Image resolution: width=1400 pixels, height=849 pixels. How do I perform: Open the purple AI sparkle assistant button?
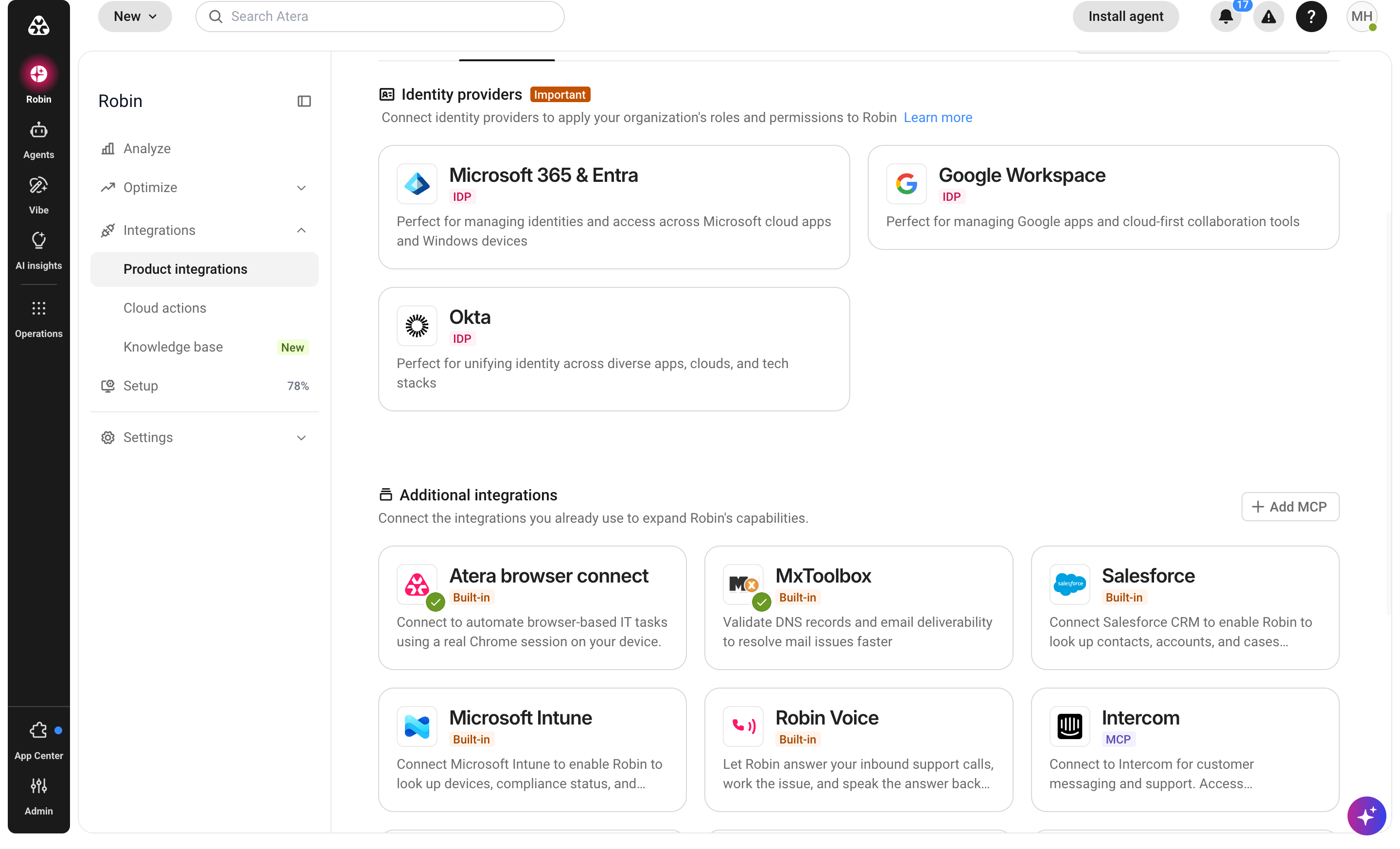coord(1366,816)
